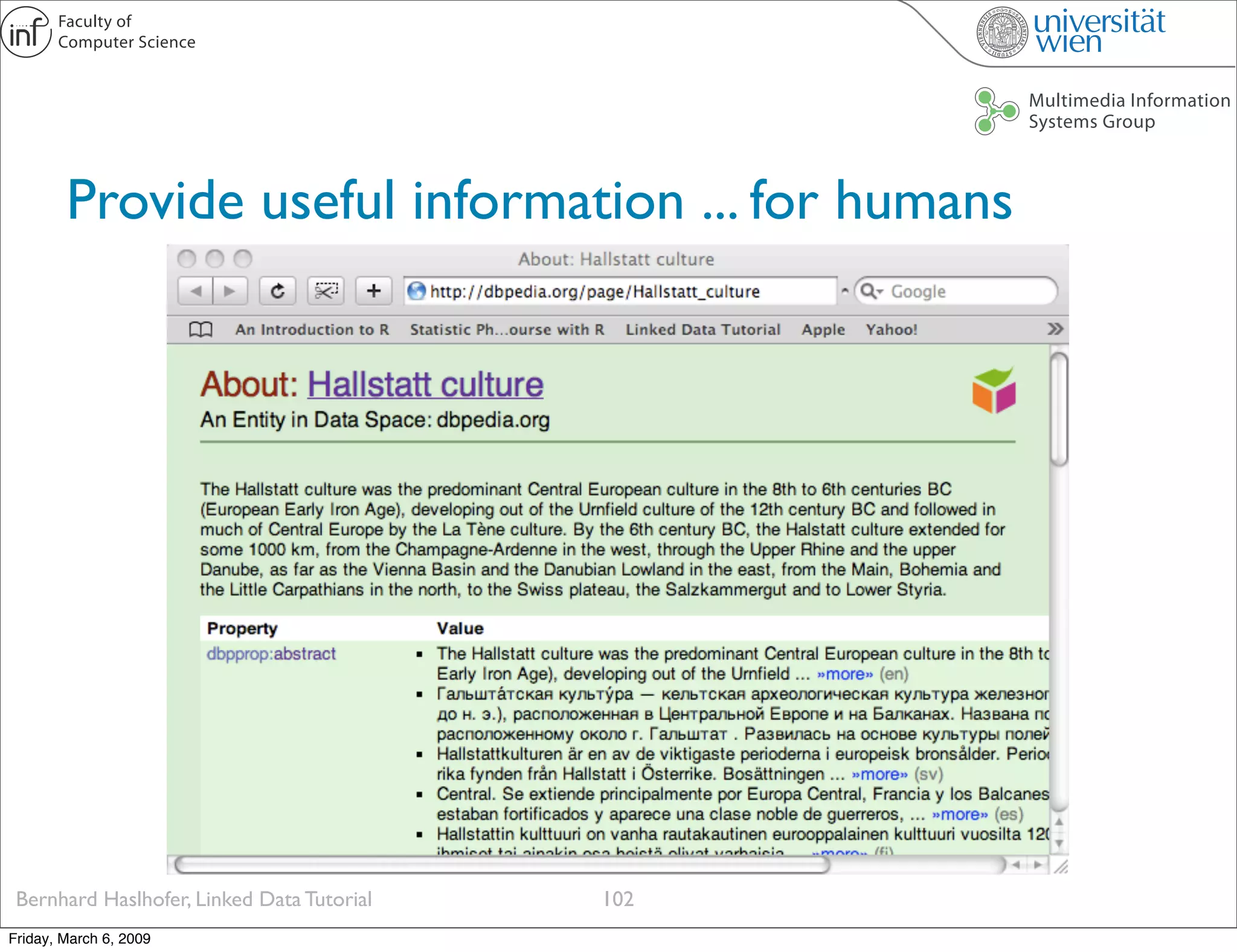Click 'An Entity in Data Space: dbpedia.org' text
Viewport: 1237px width, 952px height.
pos(375,420)
